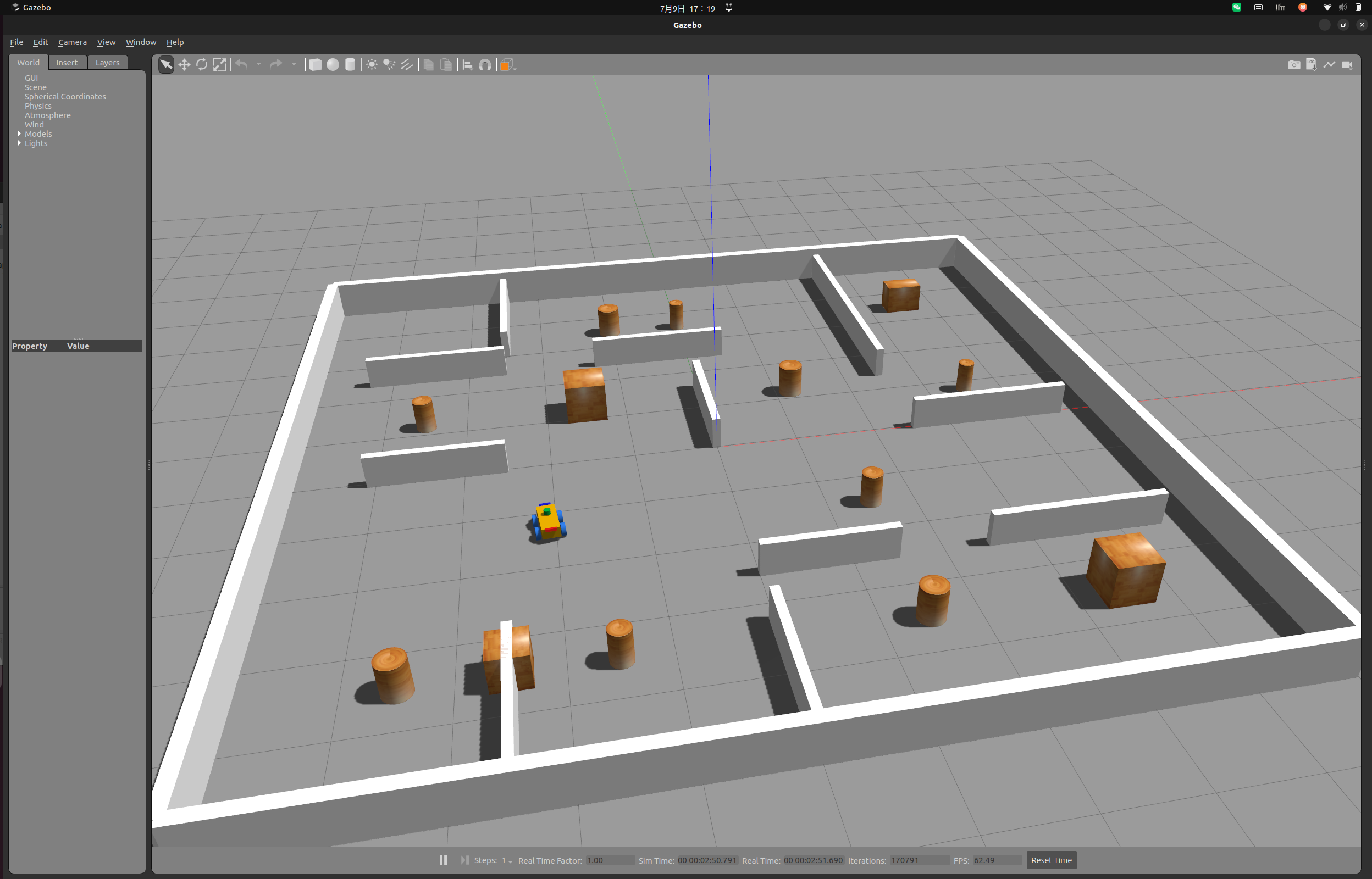Open the Wi-Fi network indicator
Screen dimensions: 1372x879
point(1327,8)
